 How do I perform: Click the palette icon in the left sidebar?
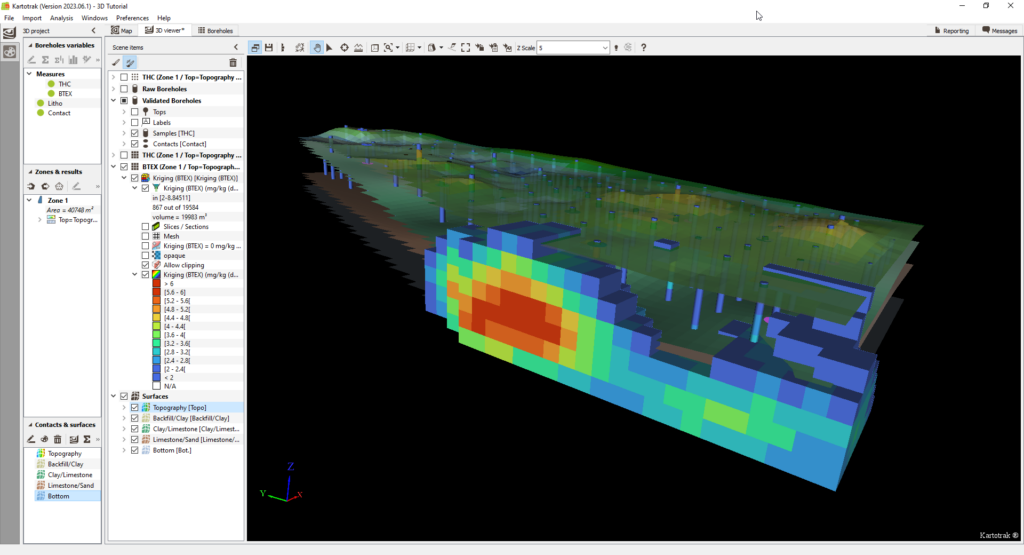pos(10,53)
